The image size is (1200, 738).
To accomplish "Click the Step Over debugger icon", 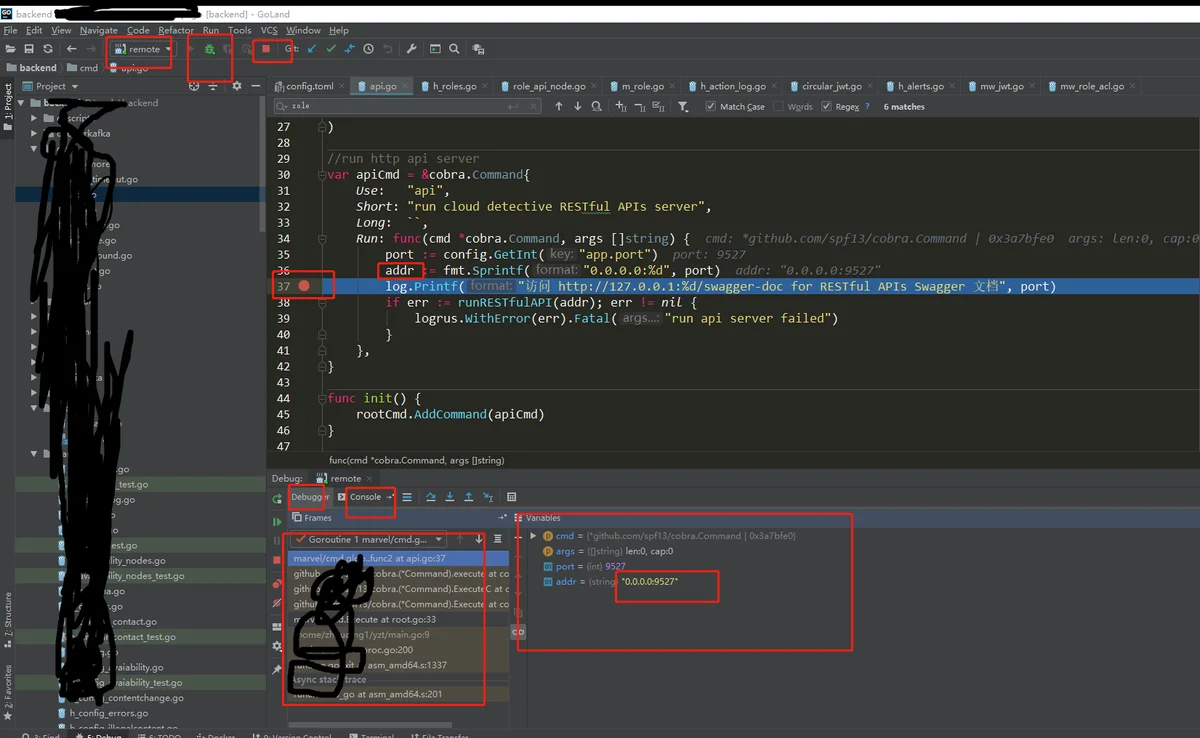I will tap(431, 497).
